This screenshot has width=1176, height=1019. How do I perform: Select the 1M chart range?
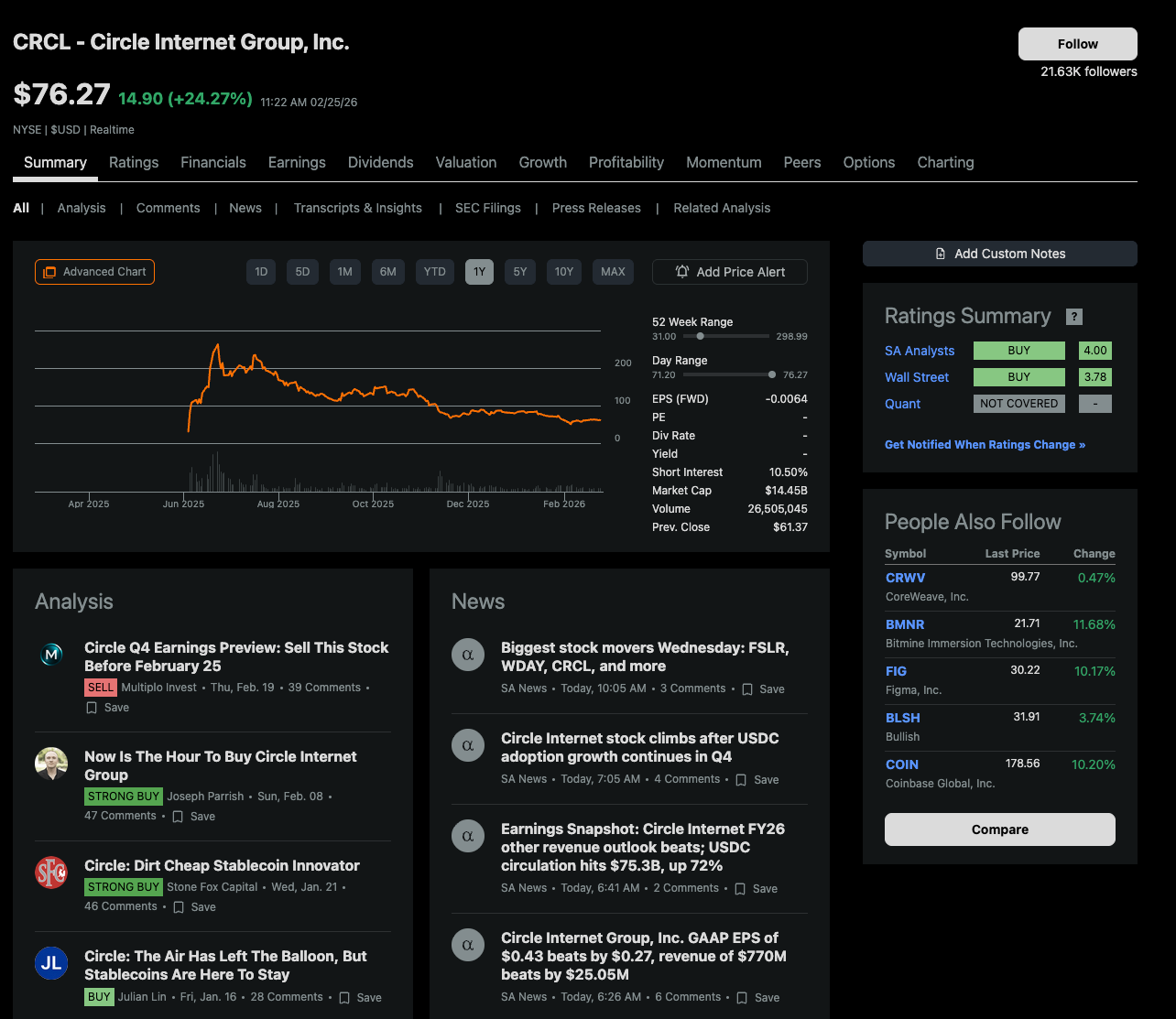tap(344, 272)
